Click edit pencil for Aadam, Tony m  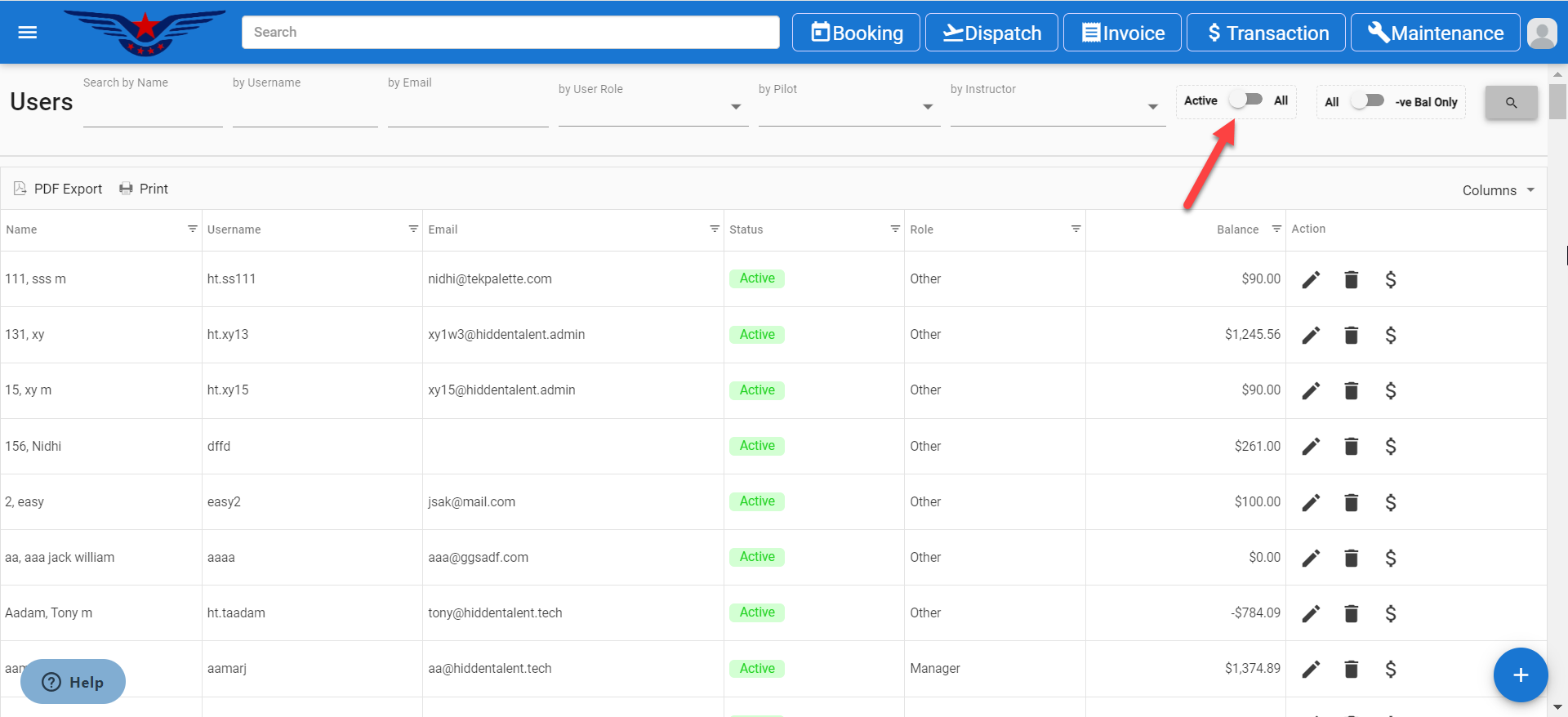(x=1311, y=613)
